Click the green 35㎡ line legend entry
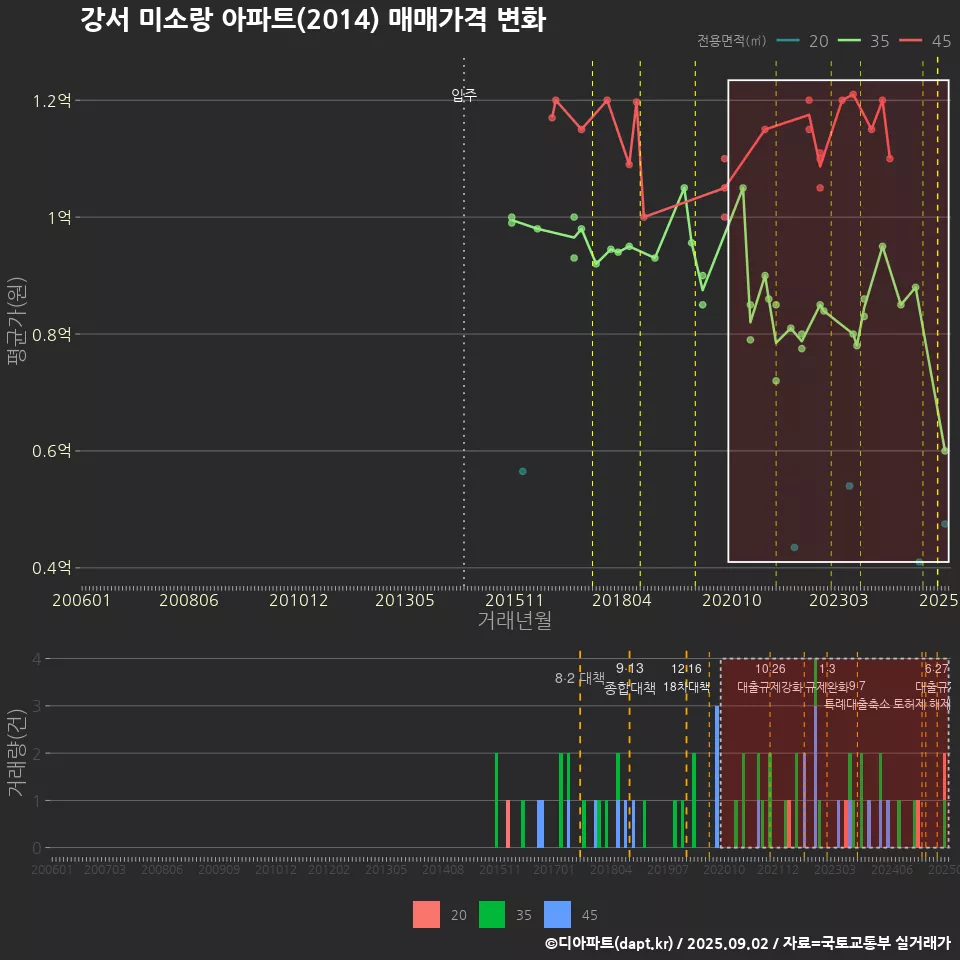 pyautogui.click(x=863, y=41)
